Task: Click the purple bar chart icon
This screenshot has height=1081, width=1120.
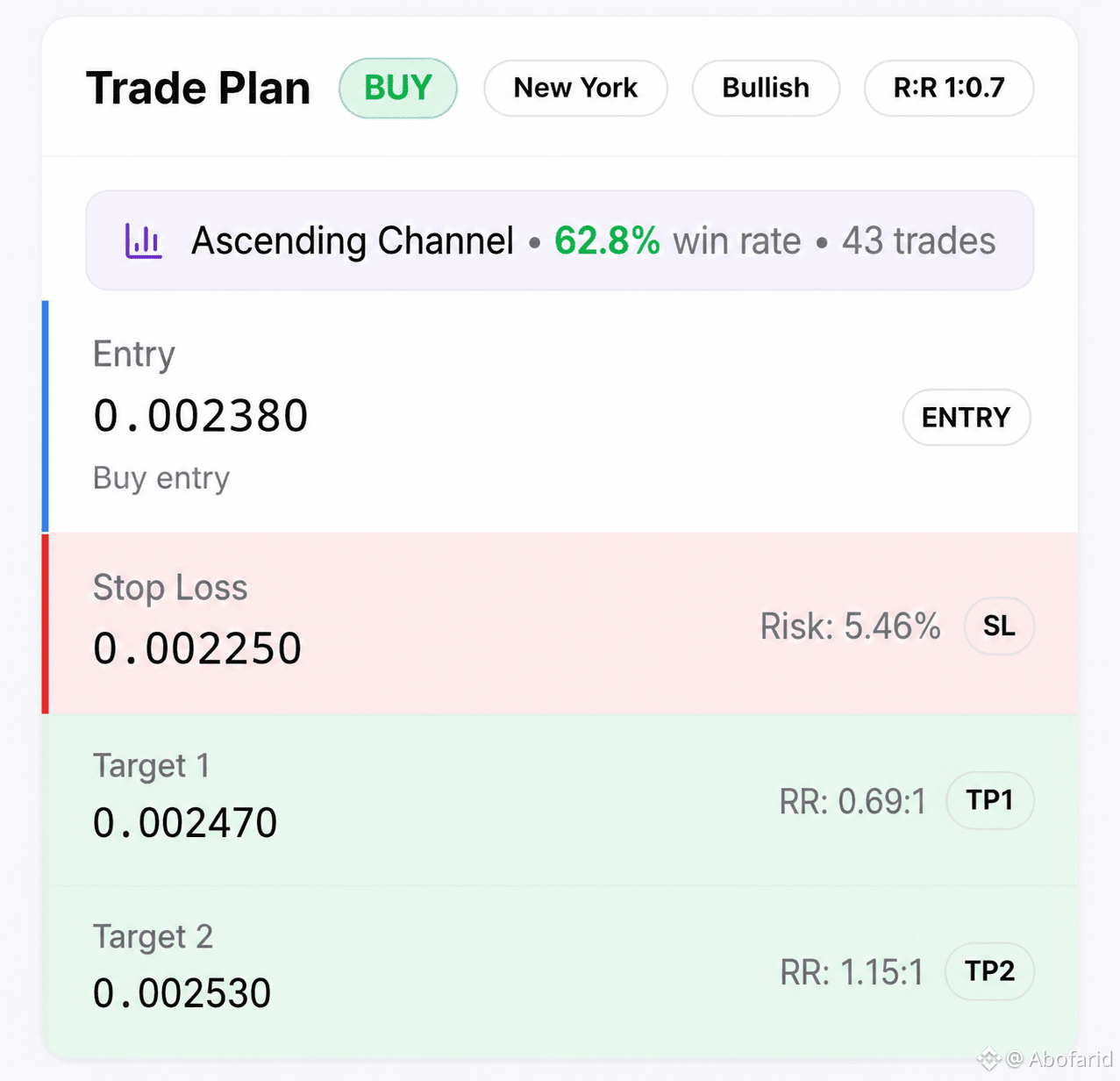Action: 143,240
